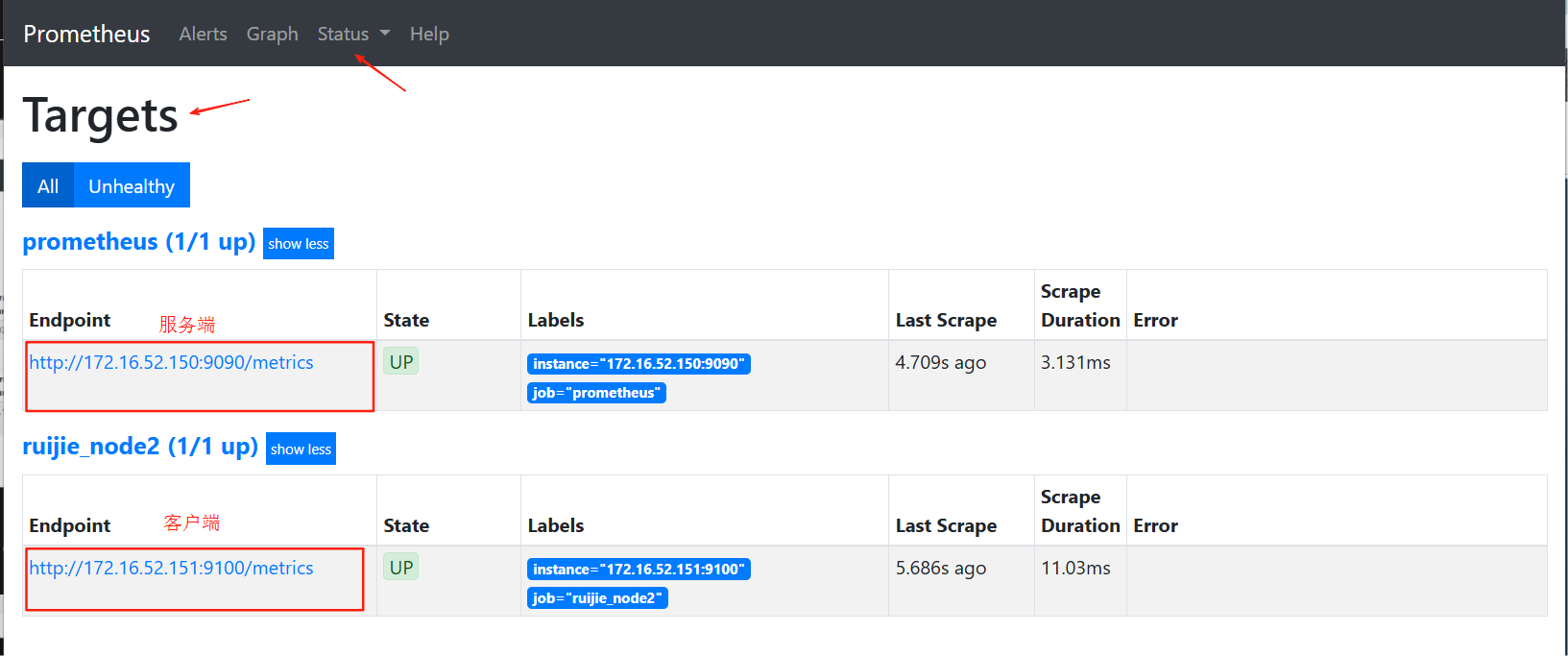Screen dimensions: 1568x656
Task: Open the Prometheus home brand link
Action: tap(86, 34)
